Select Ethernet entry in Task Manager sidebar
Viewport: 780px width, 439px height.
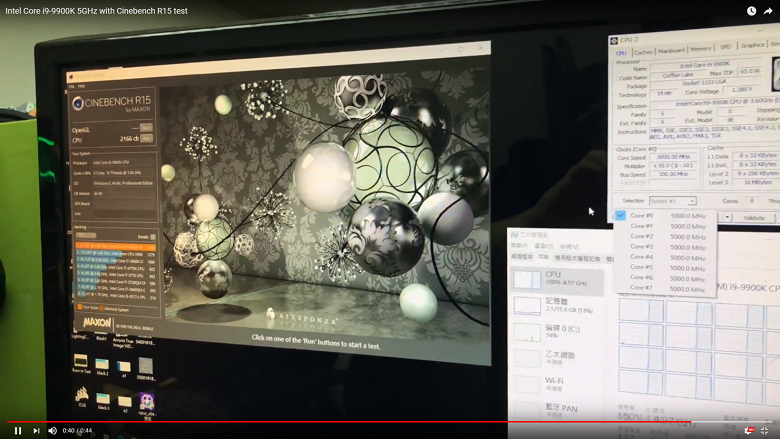pyautogui.click(x=557, y=358)
